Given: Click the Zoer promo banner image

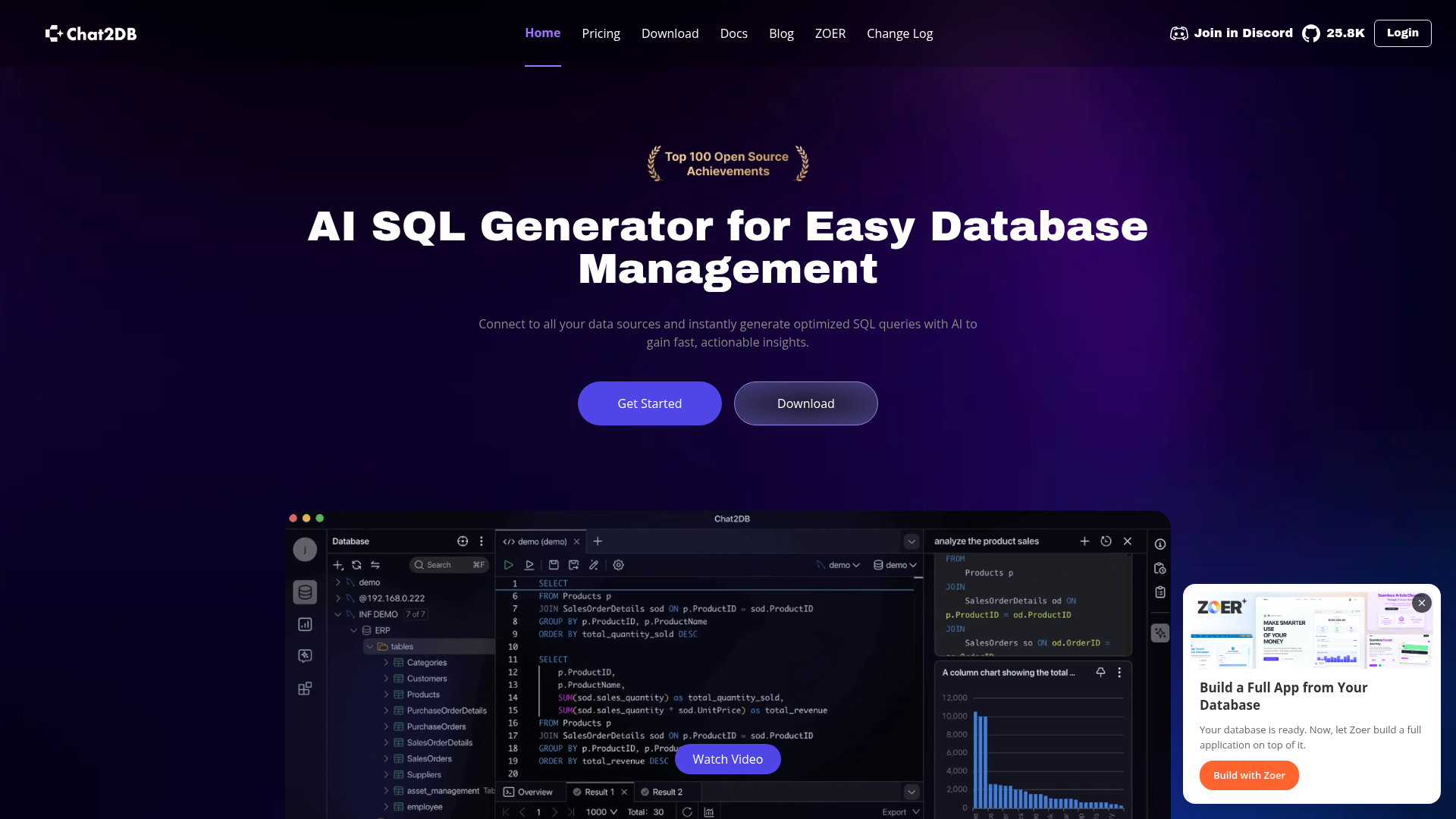Looking at the screenshot, I should (x=1311, y=630).
